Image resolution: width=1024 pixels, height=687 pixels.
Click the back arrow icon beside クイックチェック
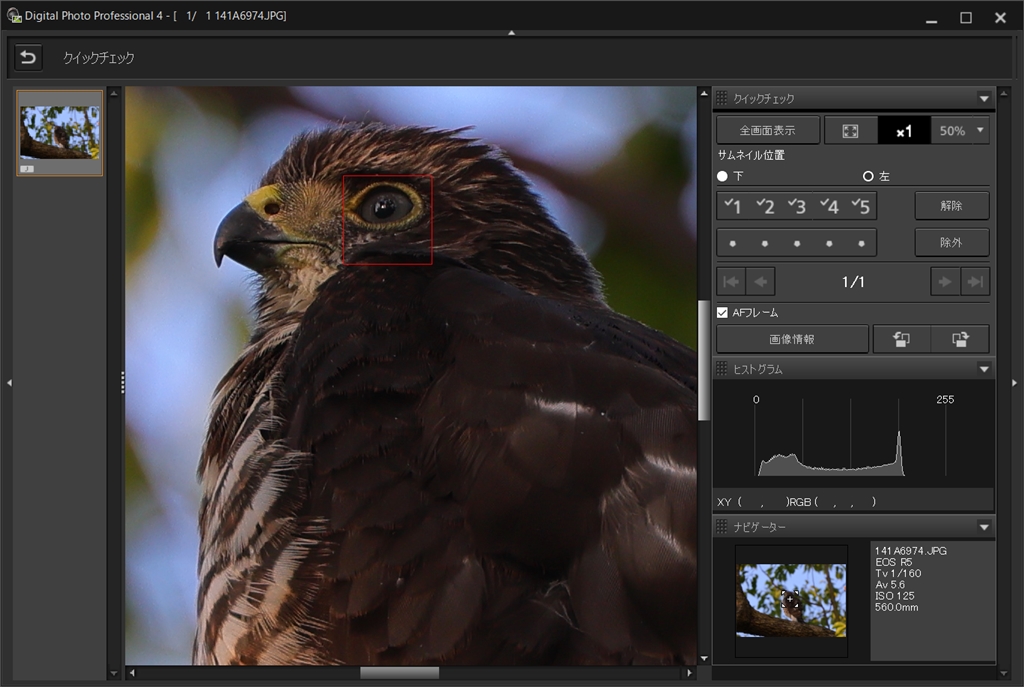coord(28,58)
